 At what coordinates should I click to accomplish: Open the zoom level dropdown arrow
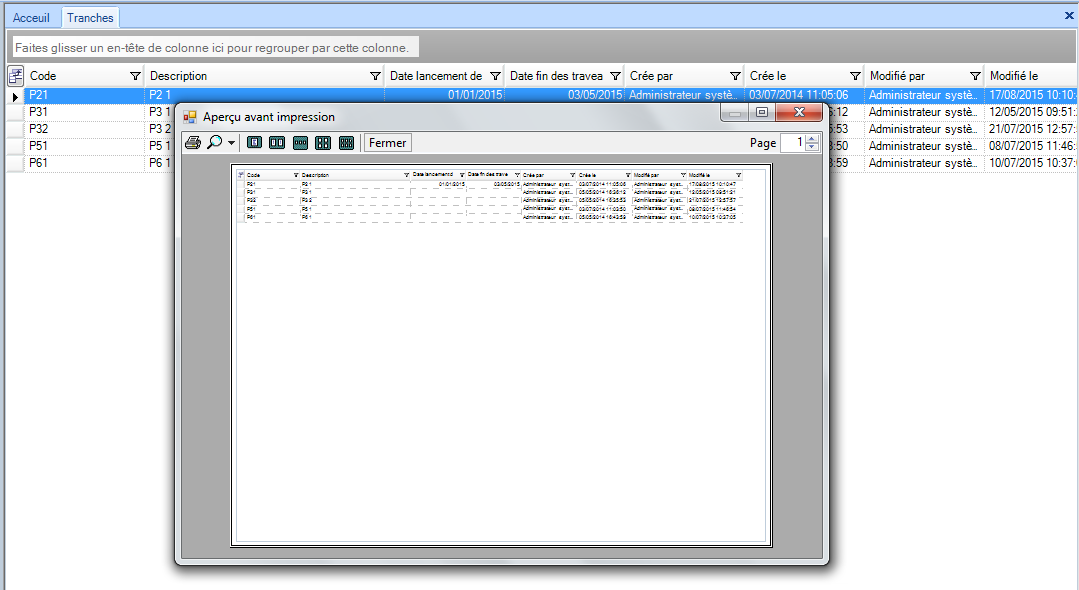coord(232,143)
